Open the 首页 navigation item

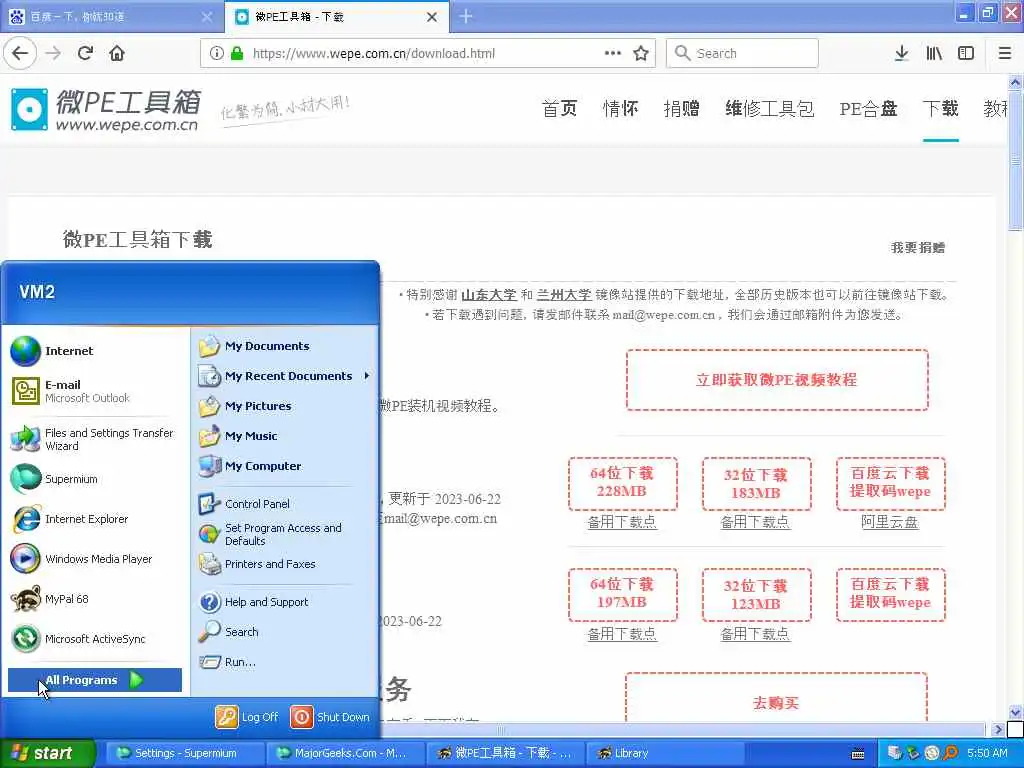coord(560,108)
